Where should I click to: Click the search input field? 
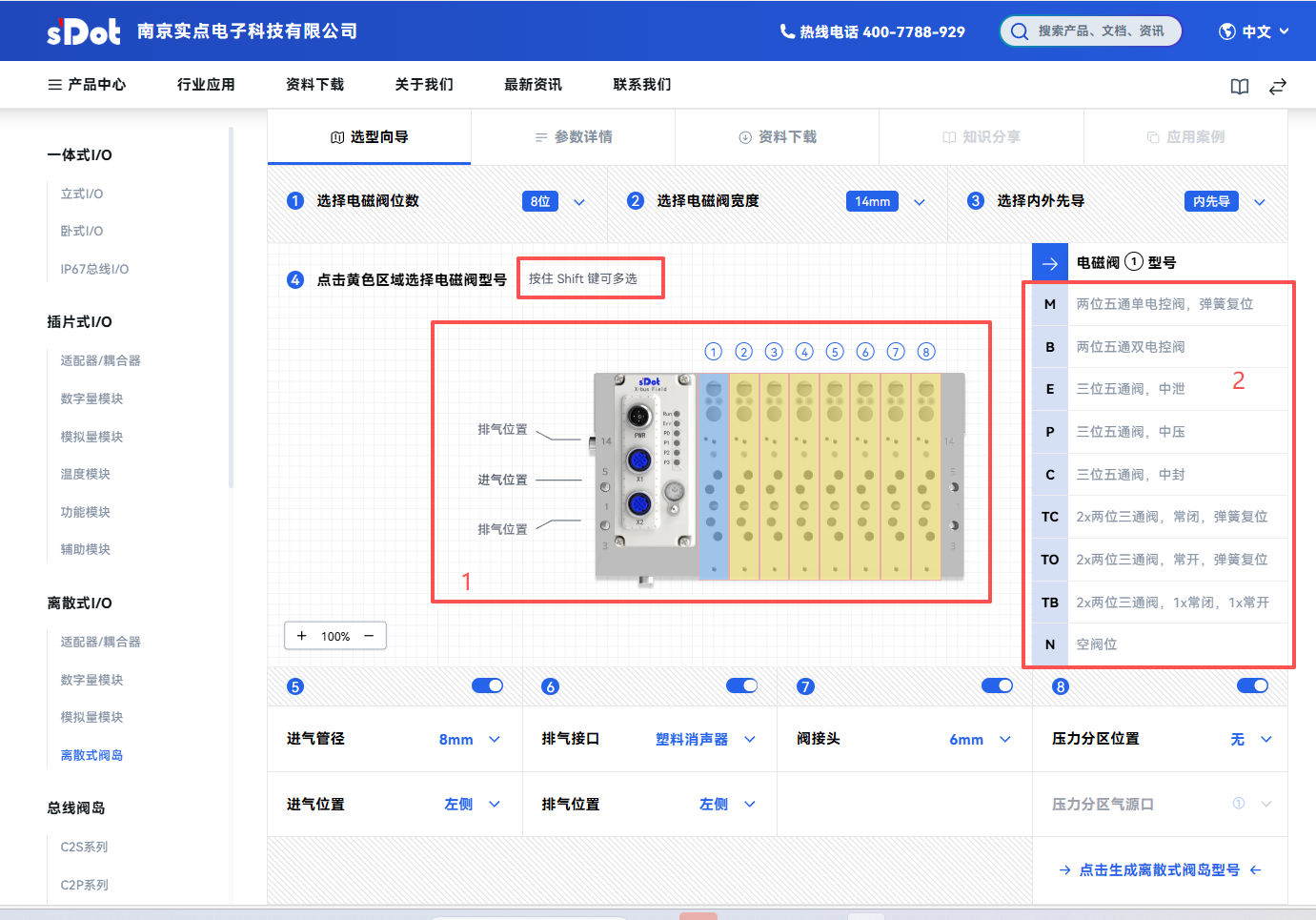[x=1100, y=31]
